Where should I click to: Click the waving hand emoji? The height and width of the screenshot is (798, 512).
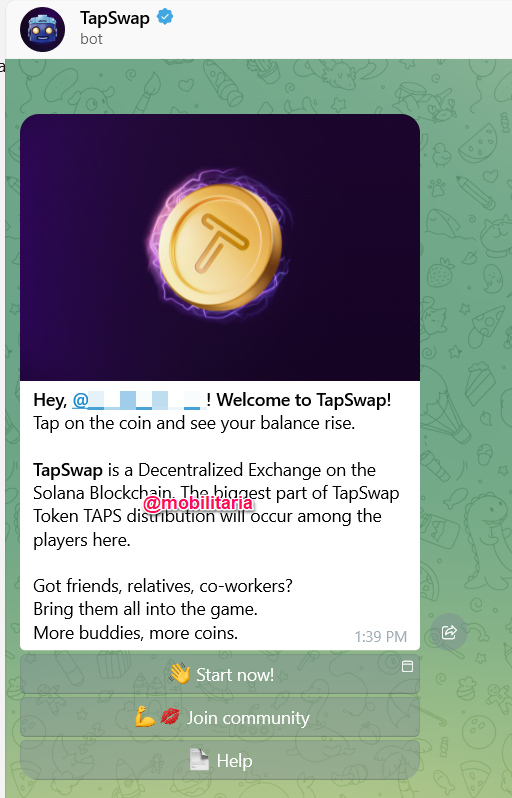[x=180, y=674]
